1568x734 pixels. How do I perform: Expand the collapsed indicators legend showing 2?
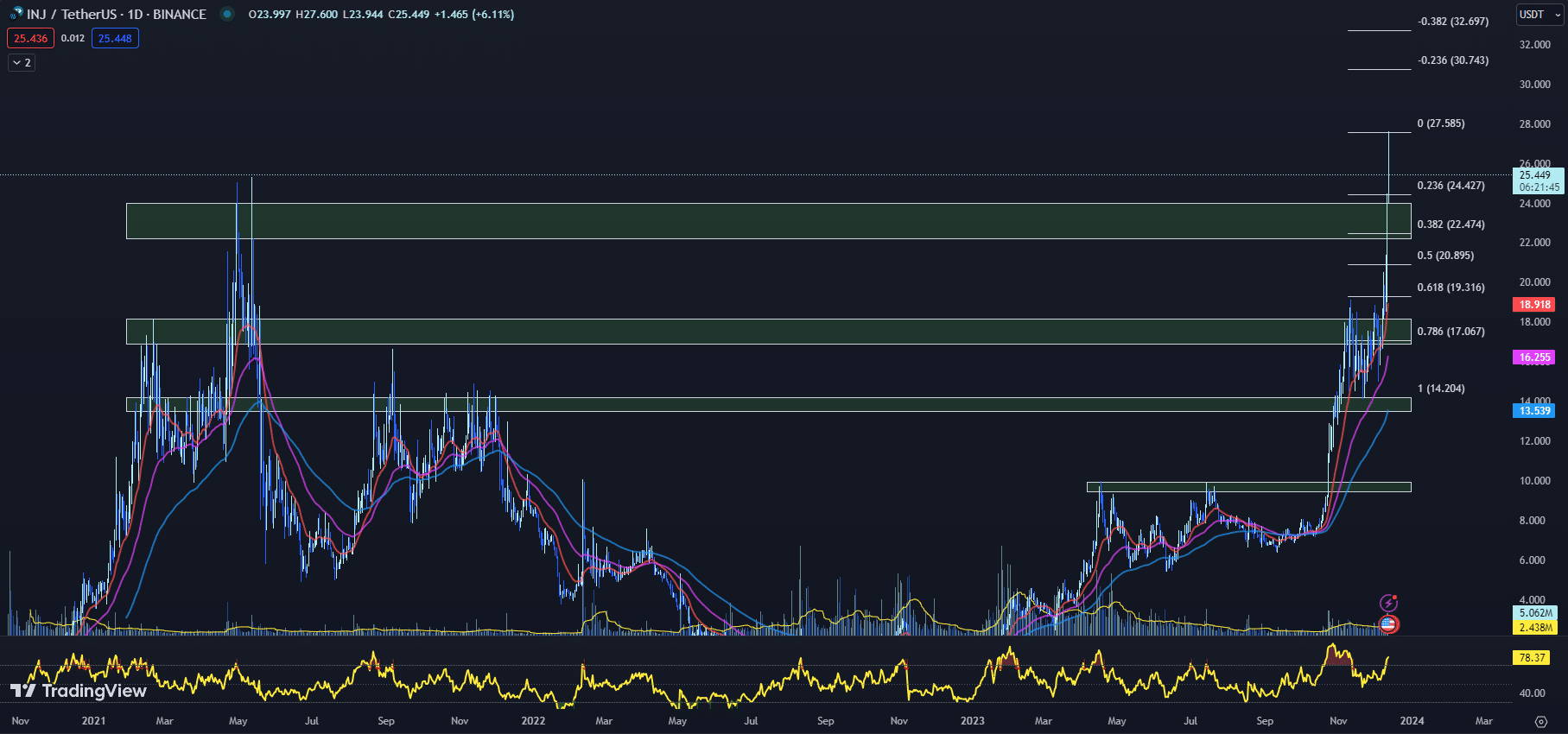[x=22, y=63]
